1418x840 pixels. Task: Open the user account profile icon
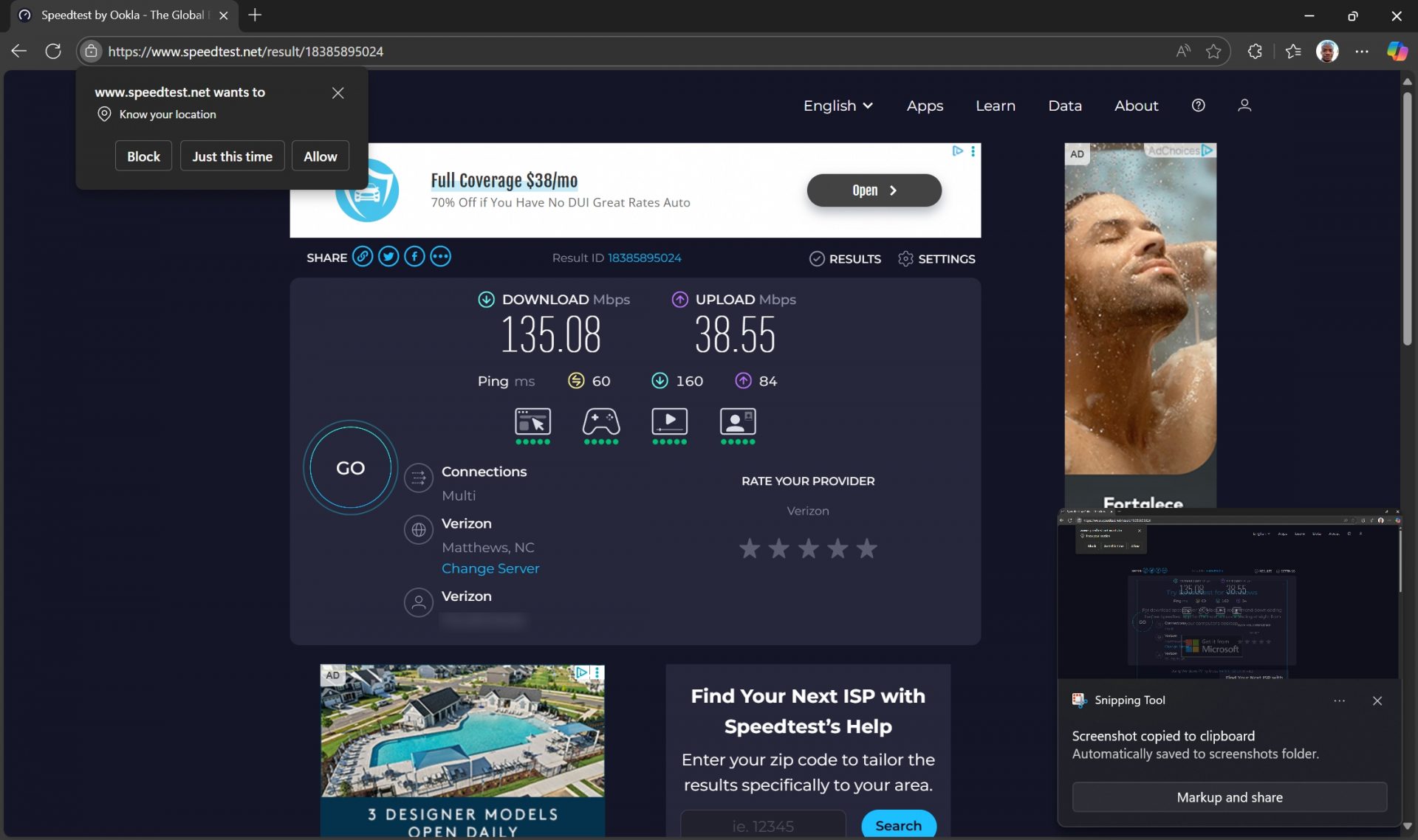(1244, 105)
